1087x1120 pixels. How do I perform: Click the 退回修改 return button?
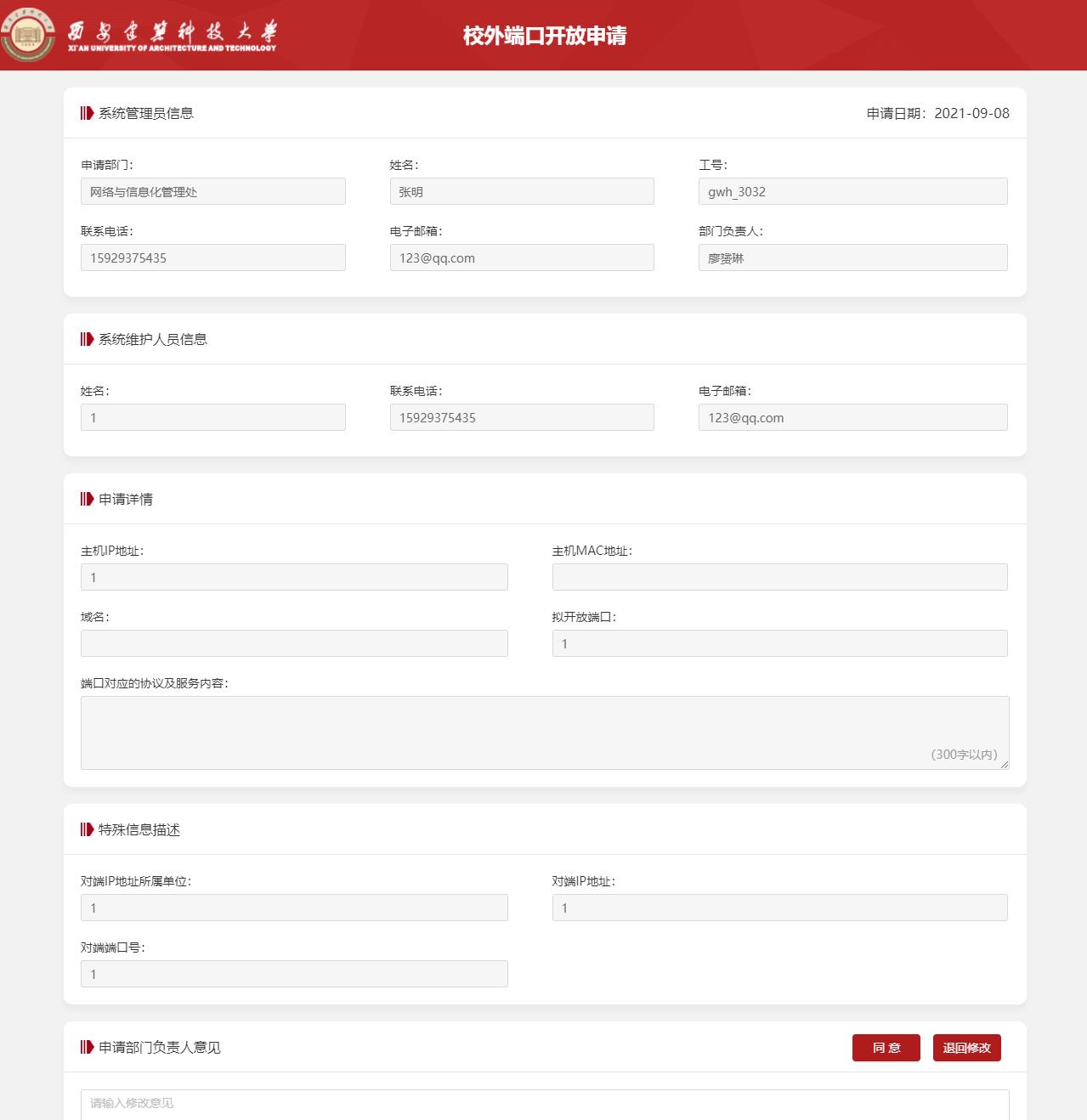pyautogui.click(x=967, y=1048)
